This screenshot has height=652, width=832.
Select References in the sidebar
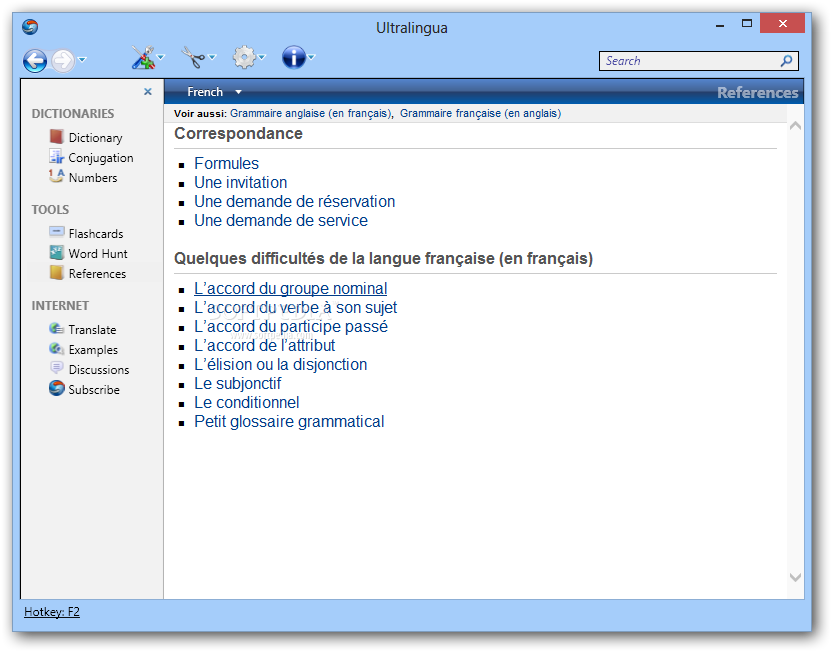98,274
